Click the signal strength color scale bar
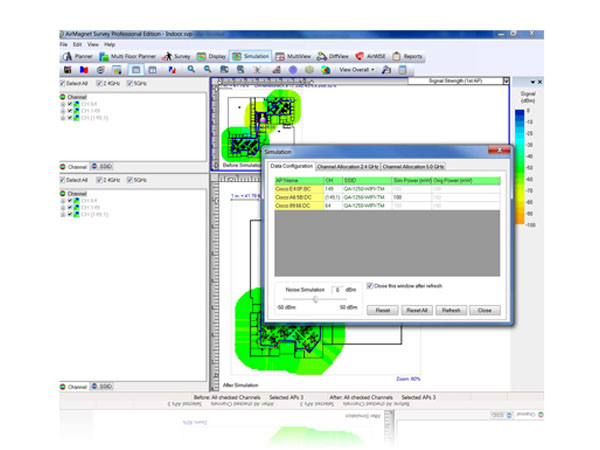The width and height of the screenshot is (600, 450). (x=520, y=167)
